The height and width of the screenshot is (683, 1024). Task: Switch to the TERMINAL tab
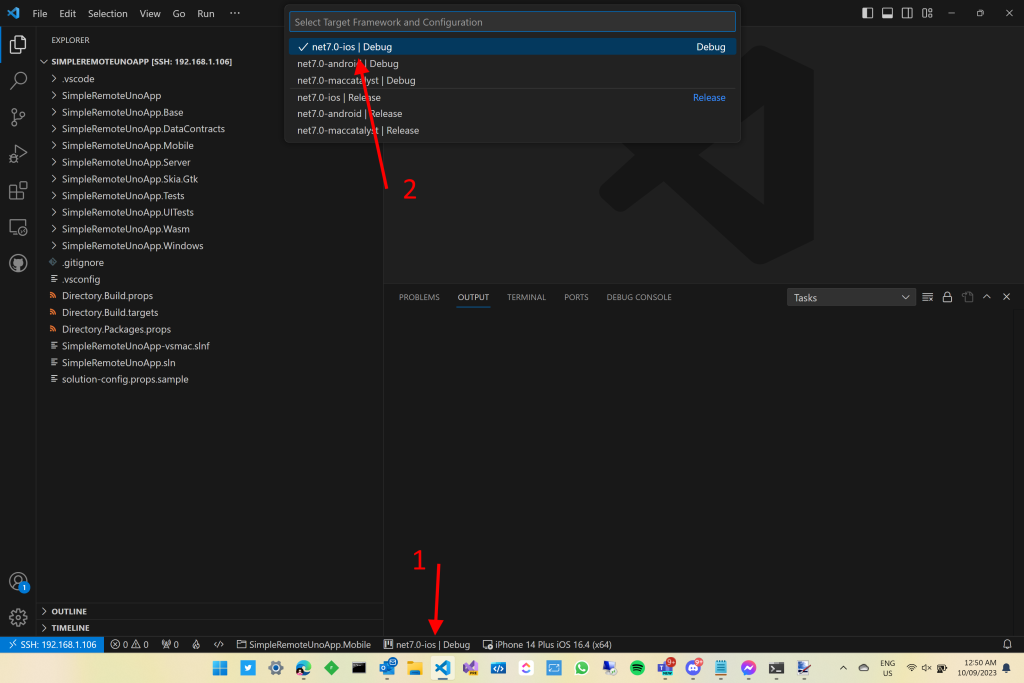[x=526, y=296]
